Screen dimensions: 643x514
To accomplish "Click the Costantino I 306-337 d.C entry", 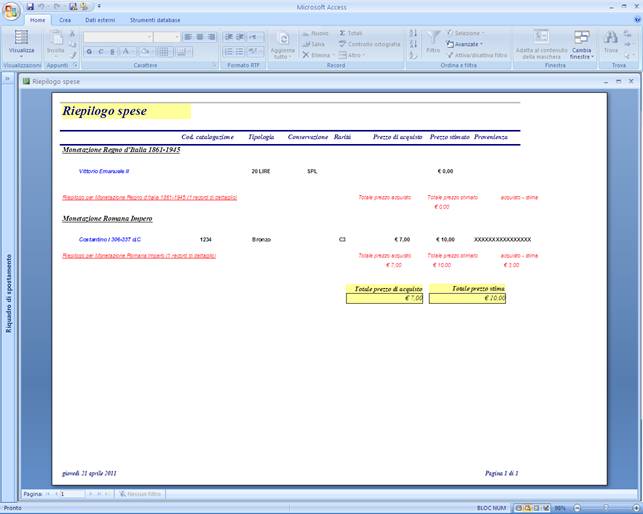I will click(x=110, y=240).
